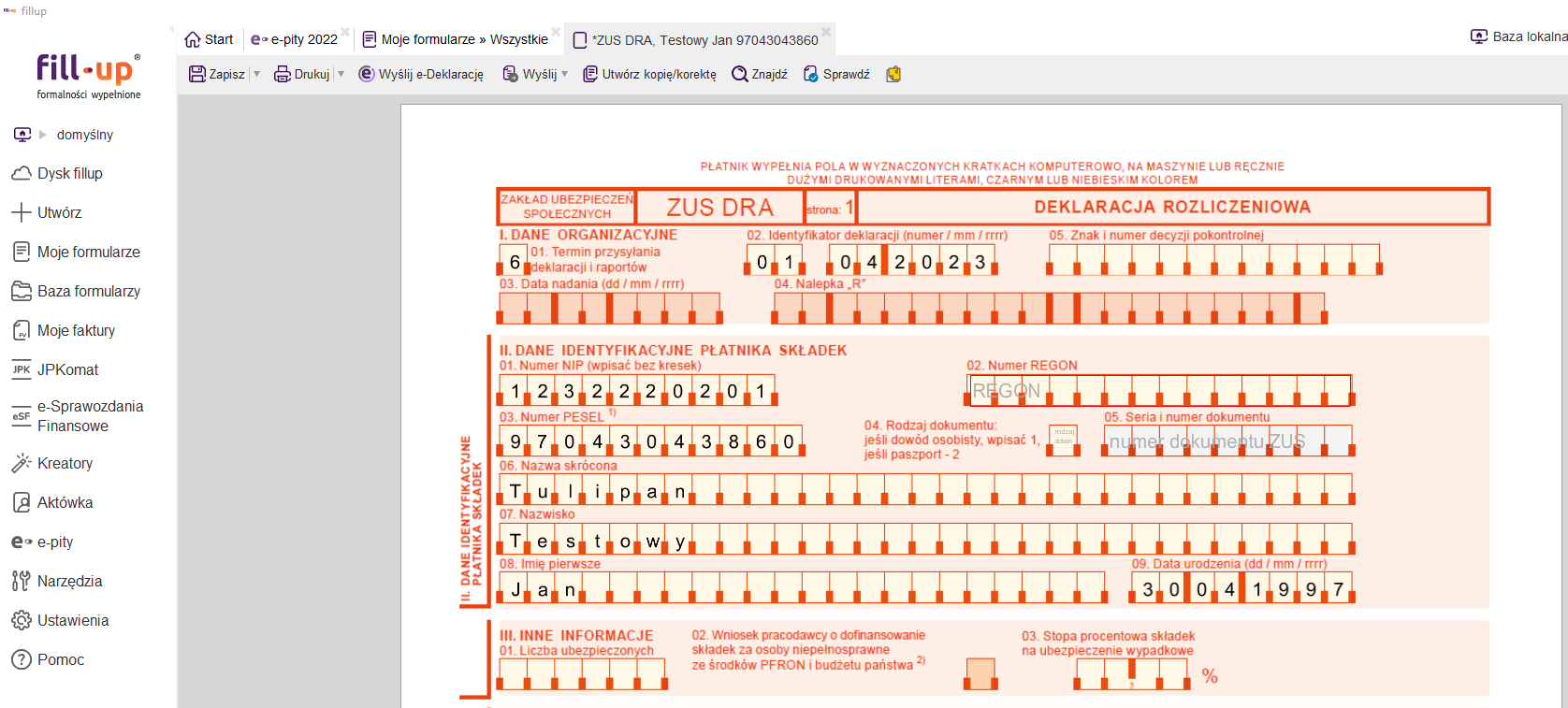This screenshot has height=708, width=1568.
Task: Click the Wyślij e-Deklarację button label
Action: [x=431, y=75]
